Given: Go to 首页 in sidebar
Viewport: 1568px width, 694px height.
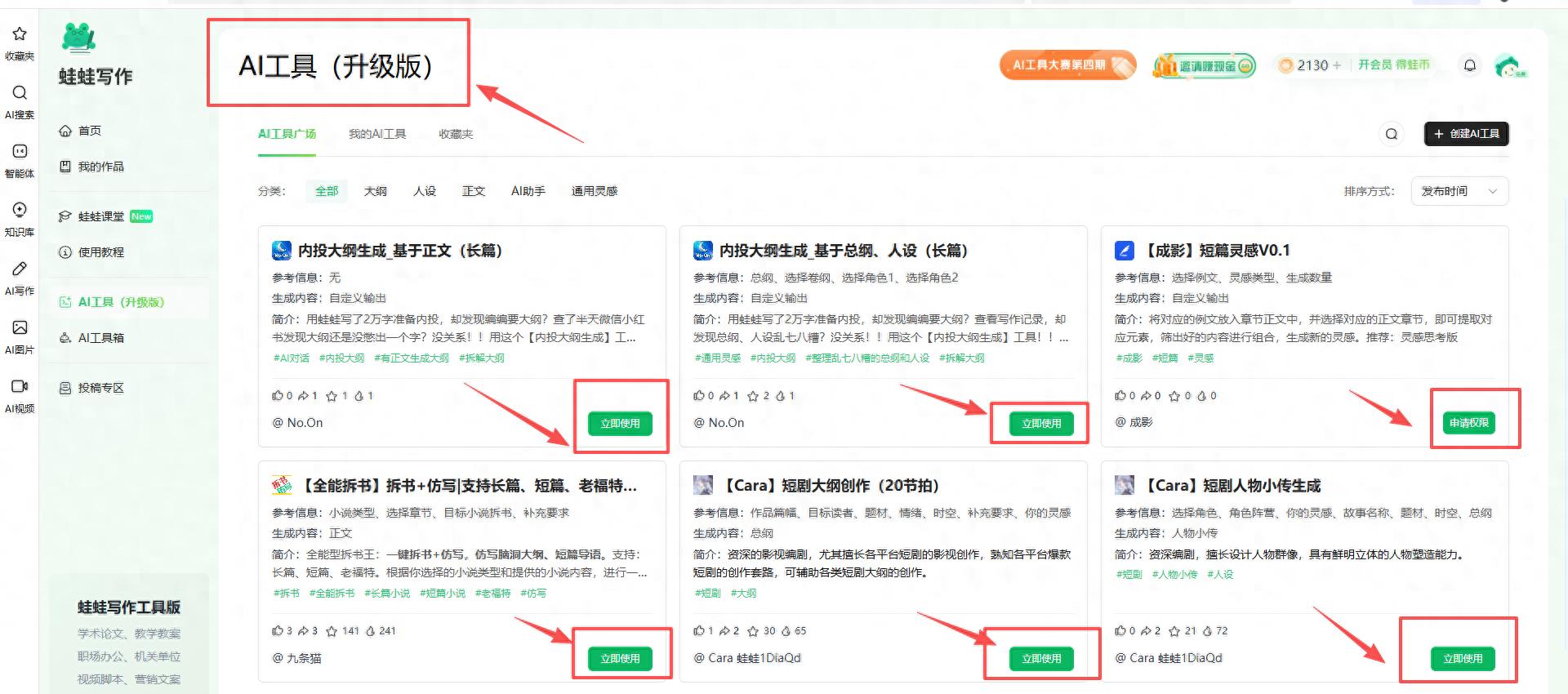Looking at the screenshot, I should coord(80,131).
